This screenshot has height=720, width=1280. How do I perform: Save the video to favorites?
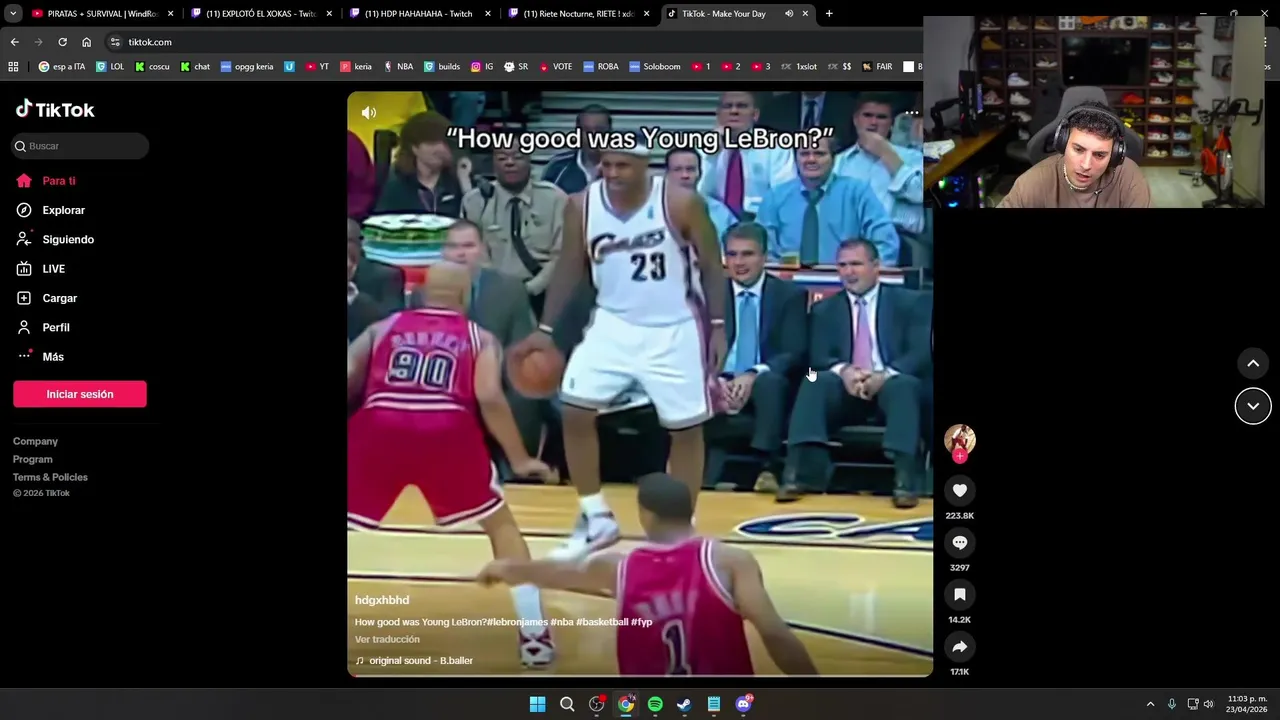click(x=960, y=594)
